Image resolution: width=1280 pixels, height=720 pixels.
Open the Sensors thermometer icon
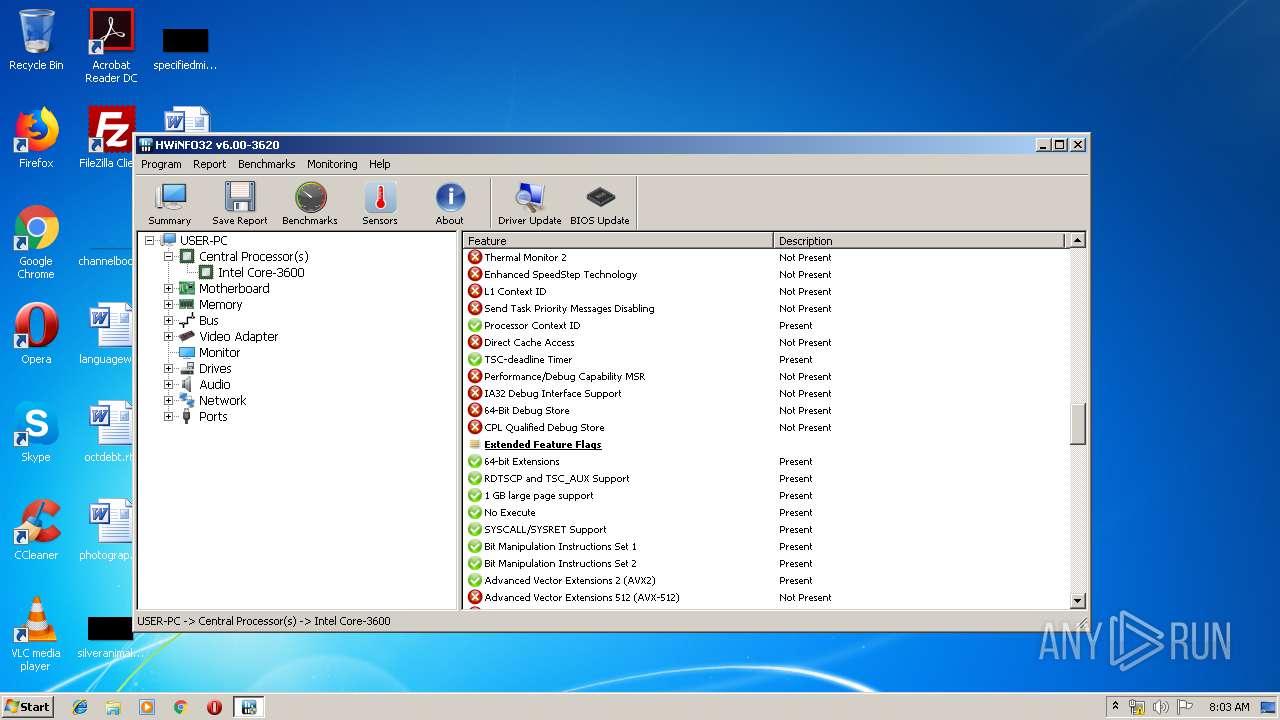point(380,203)
